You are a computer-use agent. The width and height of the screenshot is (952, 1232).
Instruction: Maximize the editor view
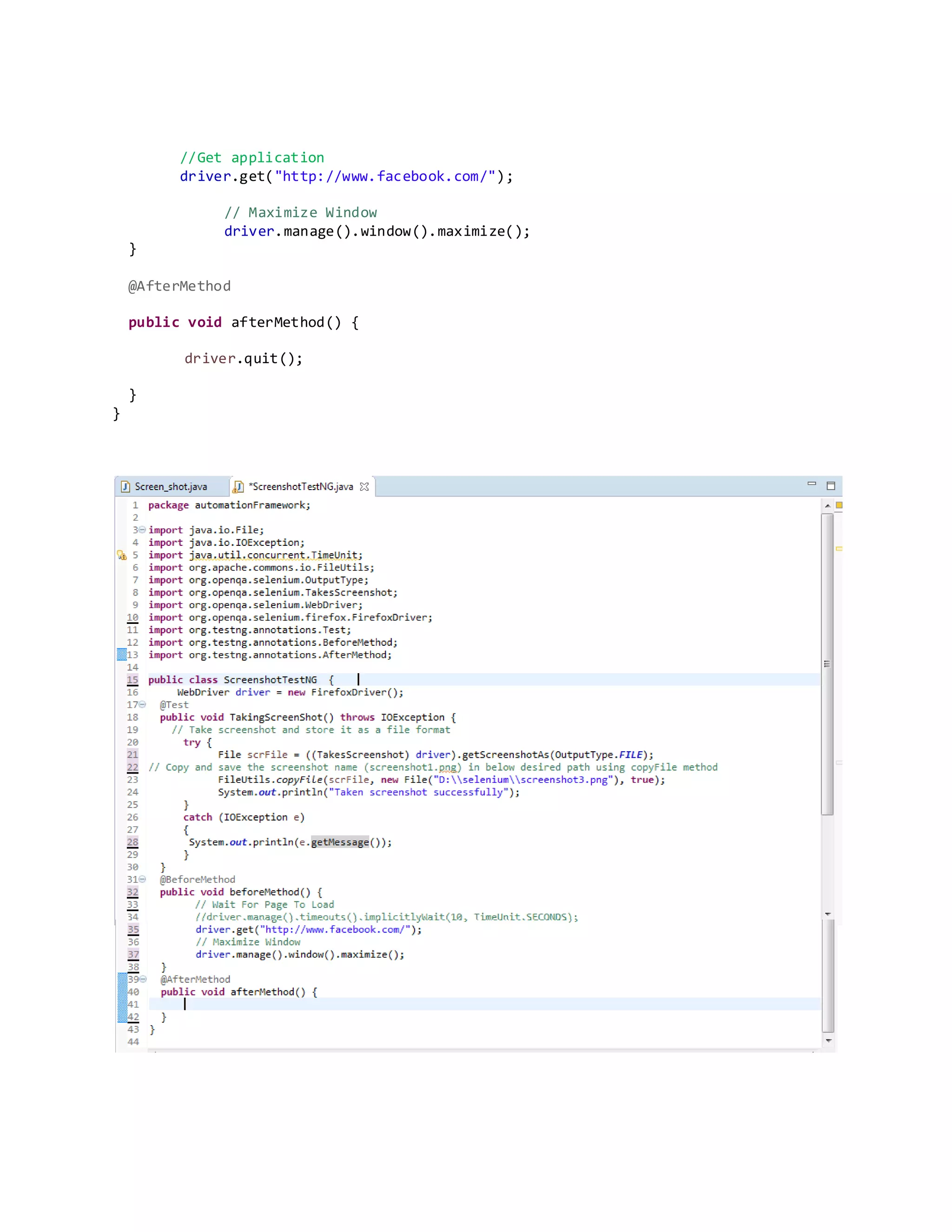pyautogui.click(x=831, y=486)
